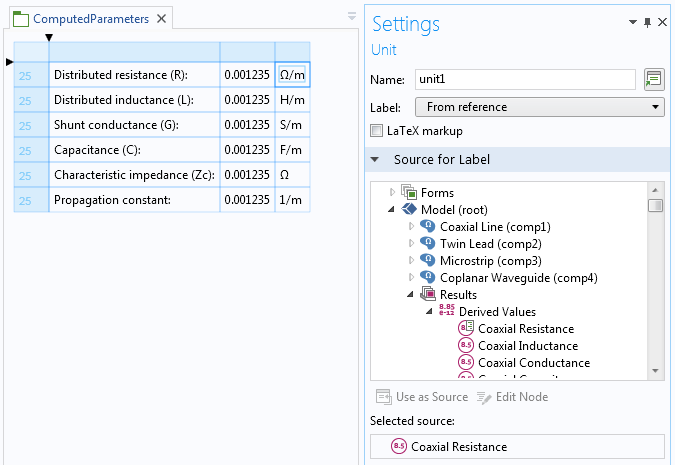The image size is (676, 465).
Task: Open the Label dropdown showing From reference
Action: [x=539, y=107]
